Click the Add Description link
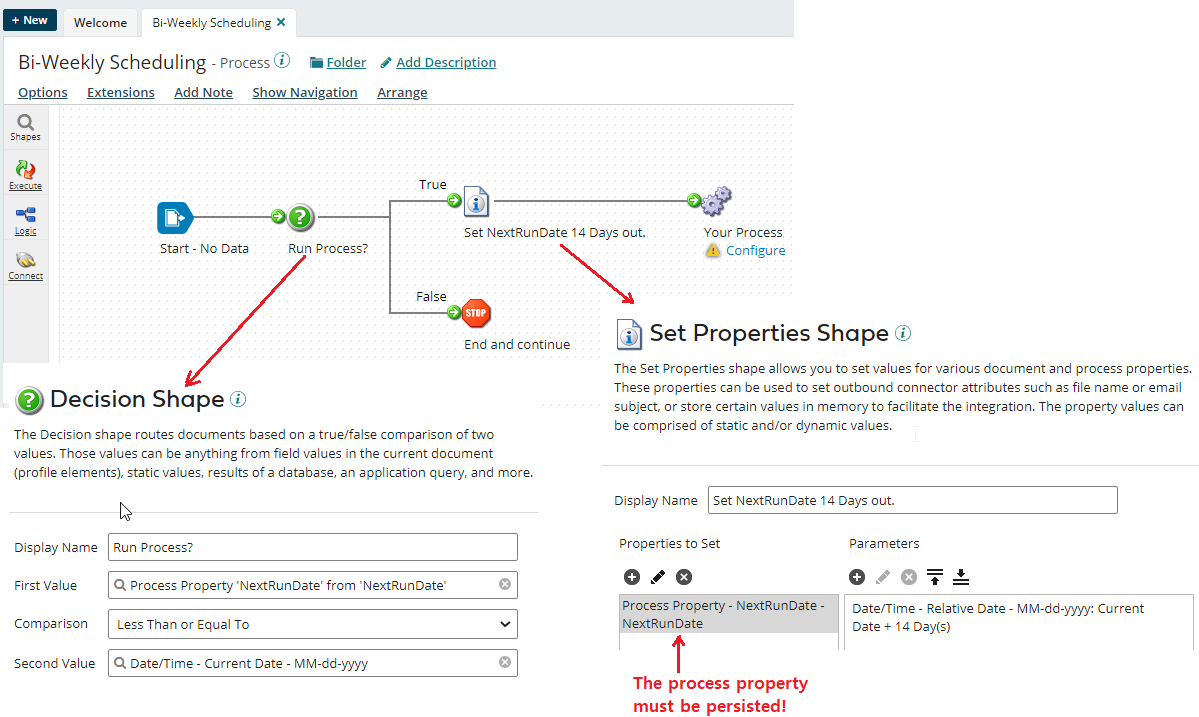This screenshot has width=1199, height=717. click(446, 62)
